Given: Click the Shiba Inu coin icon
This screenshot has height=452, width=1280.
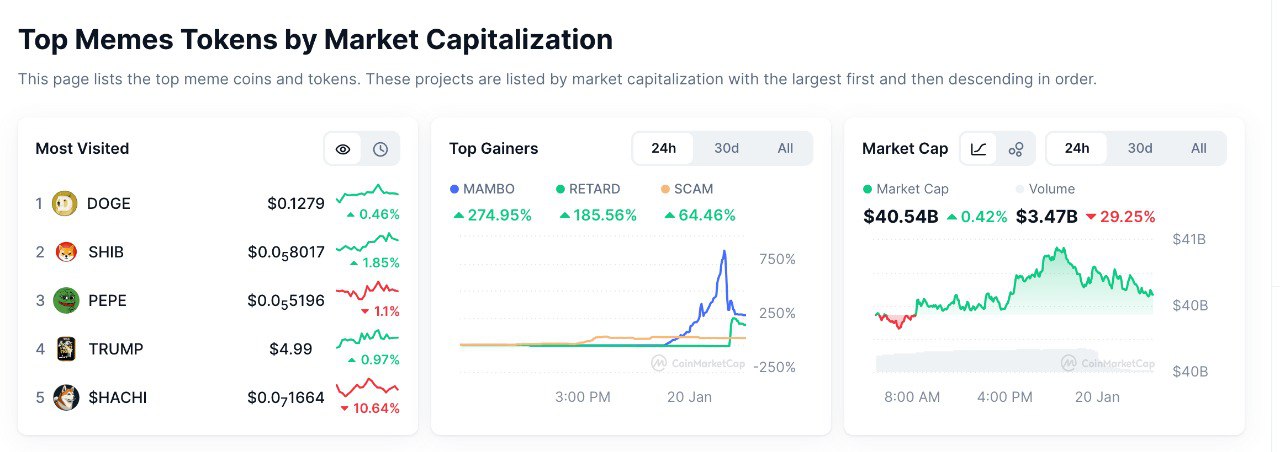Looking at the screenshot, I should pyautogui.click(x=65, y=252).
